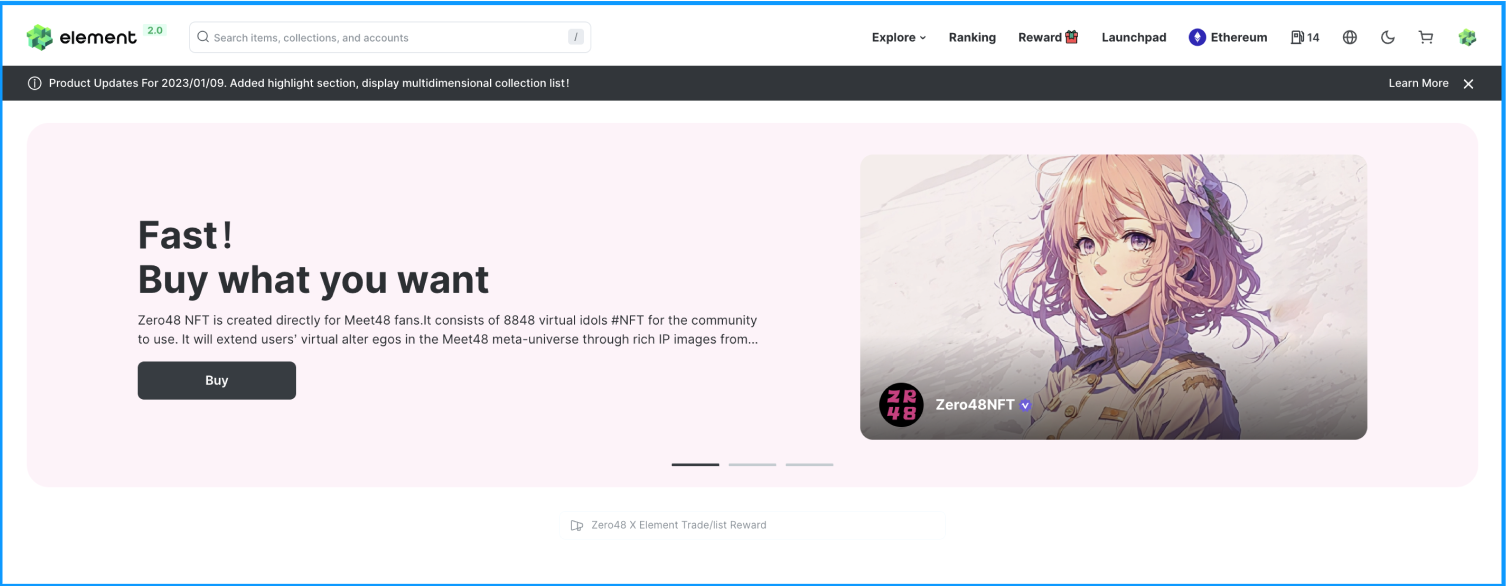Screen dimensions: 1508x586
Task: Expand the Explore dropdown menu
Action: [x=899, y=37]
